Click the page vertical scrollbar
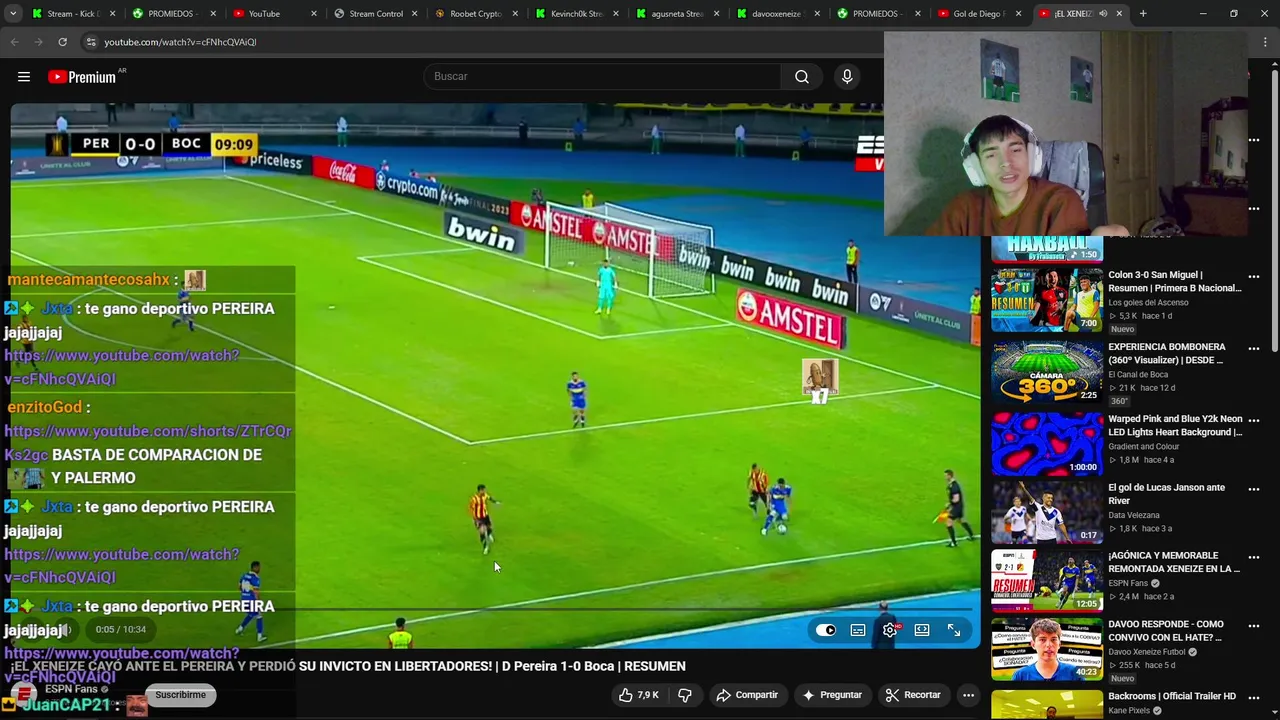Screen dimensions: 1280x720 click(x=1274, y=210)
